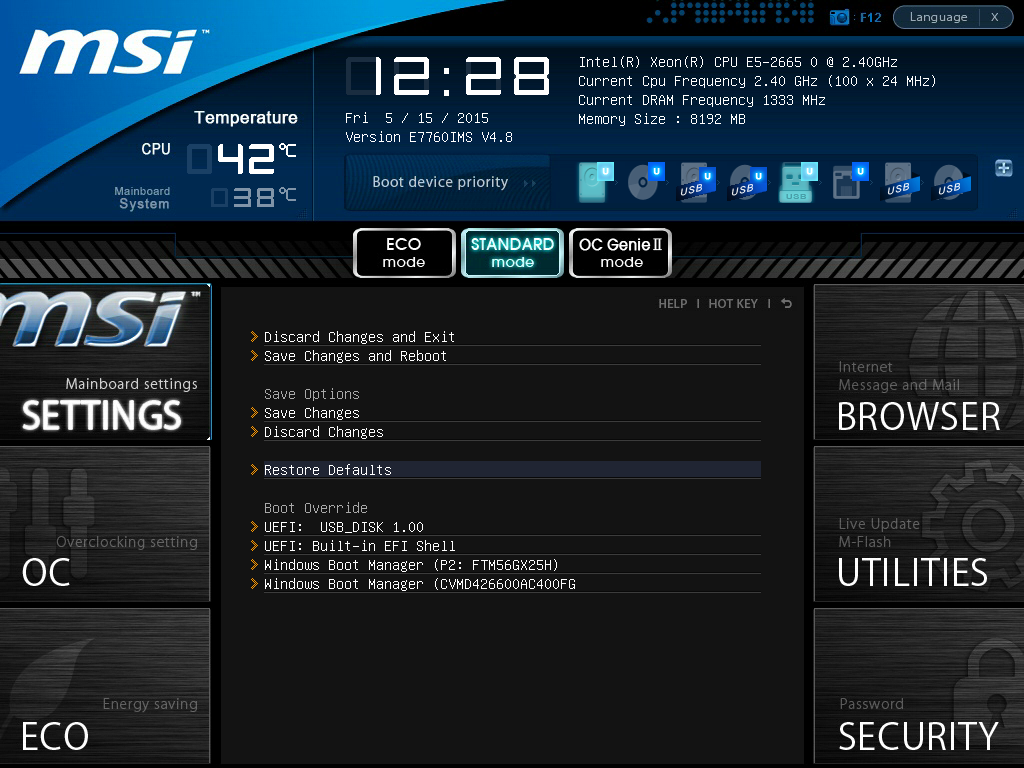Open the UTILITIES Live Update panel
1024x768 pixels.
919,524
